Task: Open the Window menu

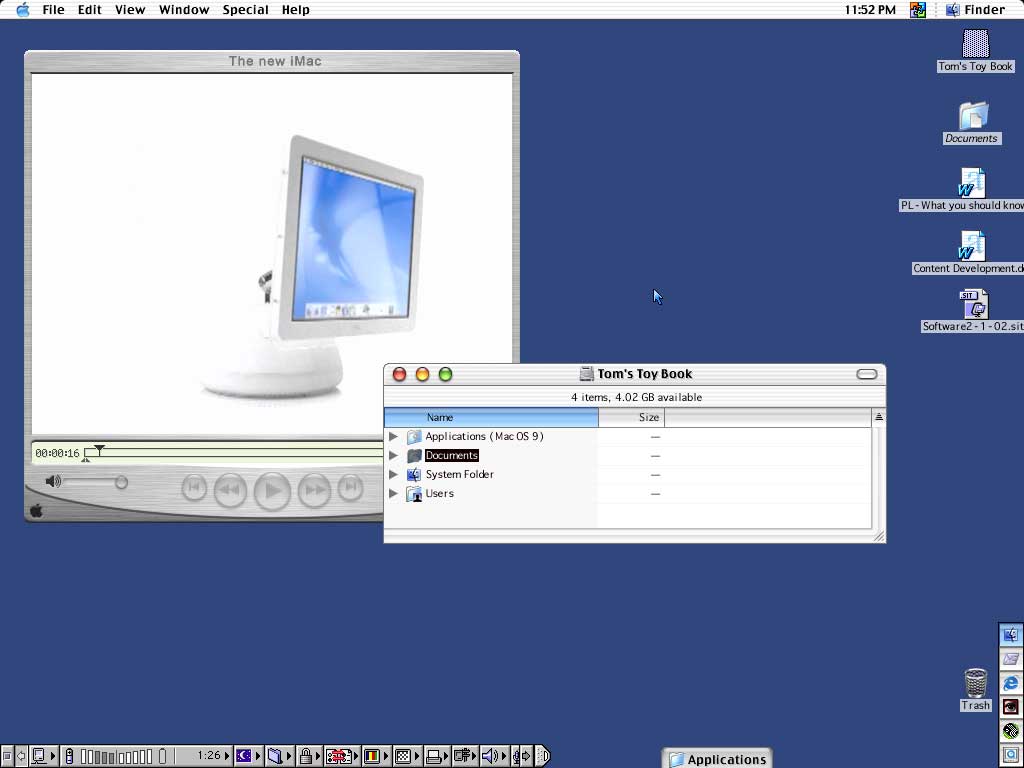Action: pyautogui.click(x=184, y=10)
